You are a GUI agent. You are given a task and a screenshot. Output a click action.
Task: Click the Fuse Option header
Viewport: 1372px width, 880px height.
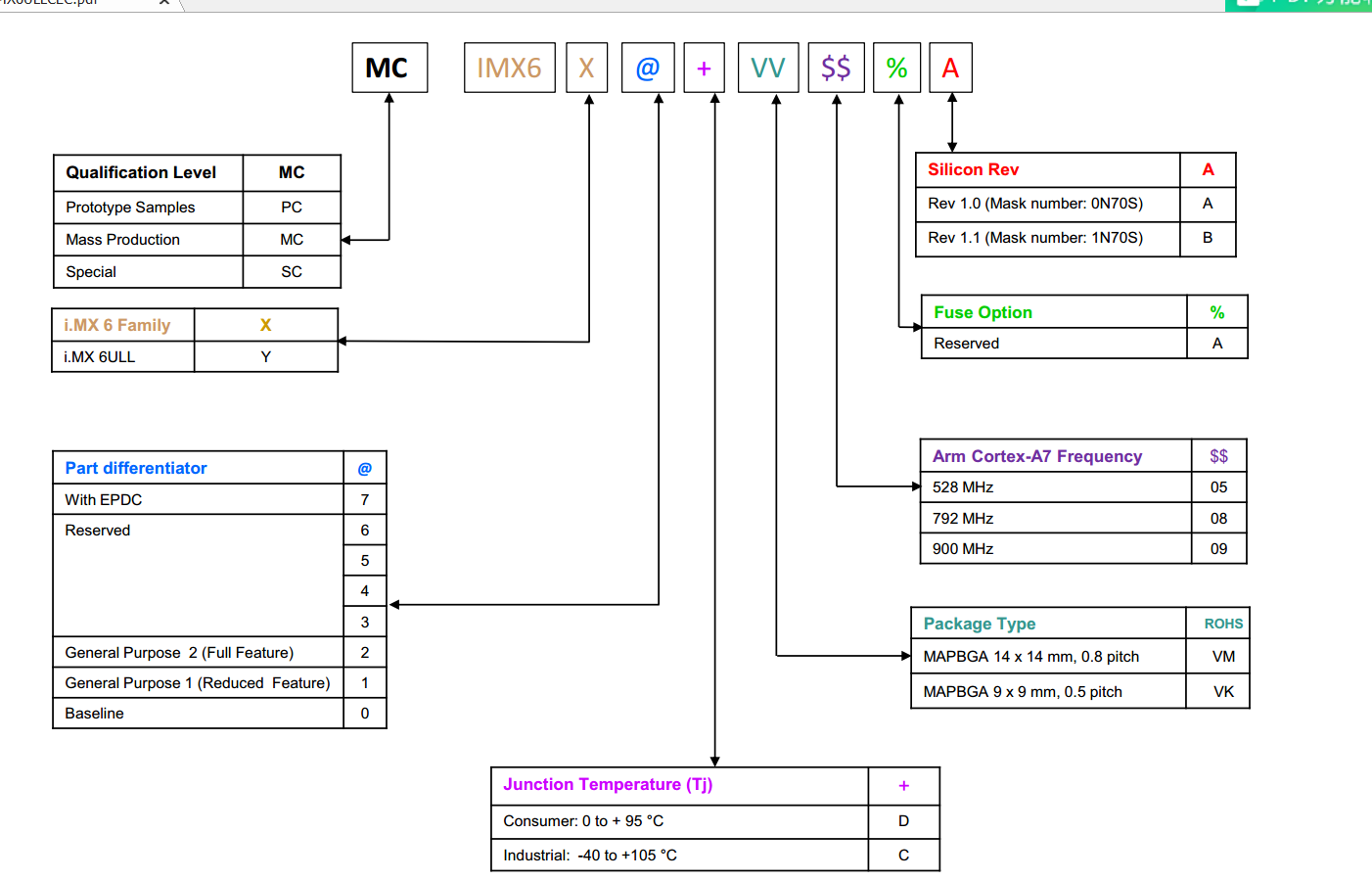[983, 312]
